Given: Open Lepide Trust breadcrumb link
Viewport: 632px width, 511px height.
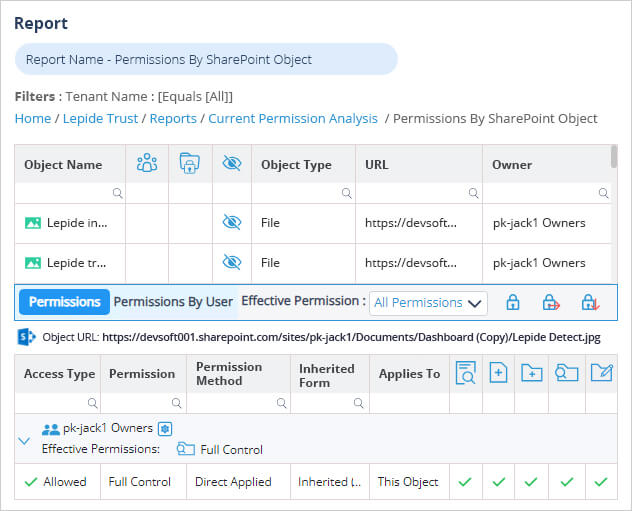Looking at the screenshot, I should click(100, 118).
